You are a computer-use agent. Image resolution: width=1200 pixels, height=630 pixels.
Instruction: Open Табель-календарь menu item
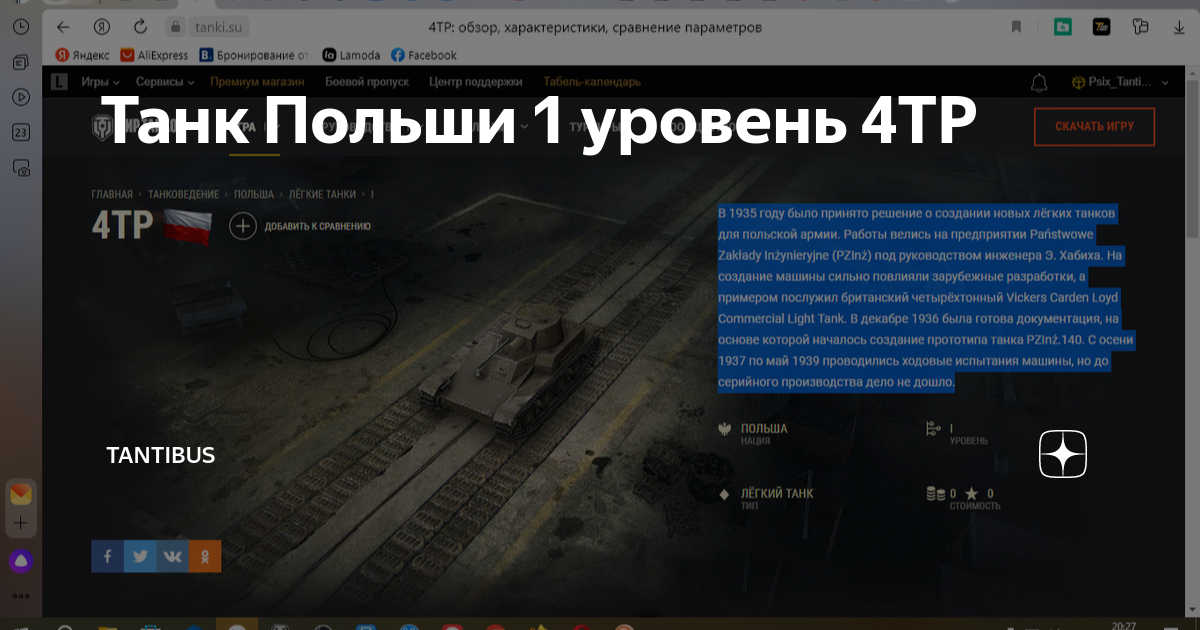point(592,82)
